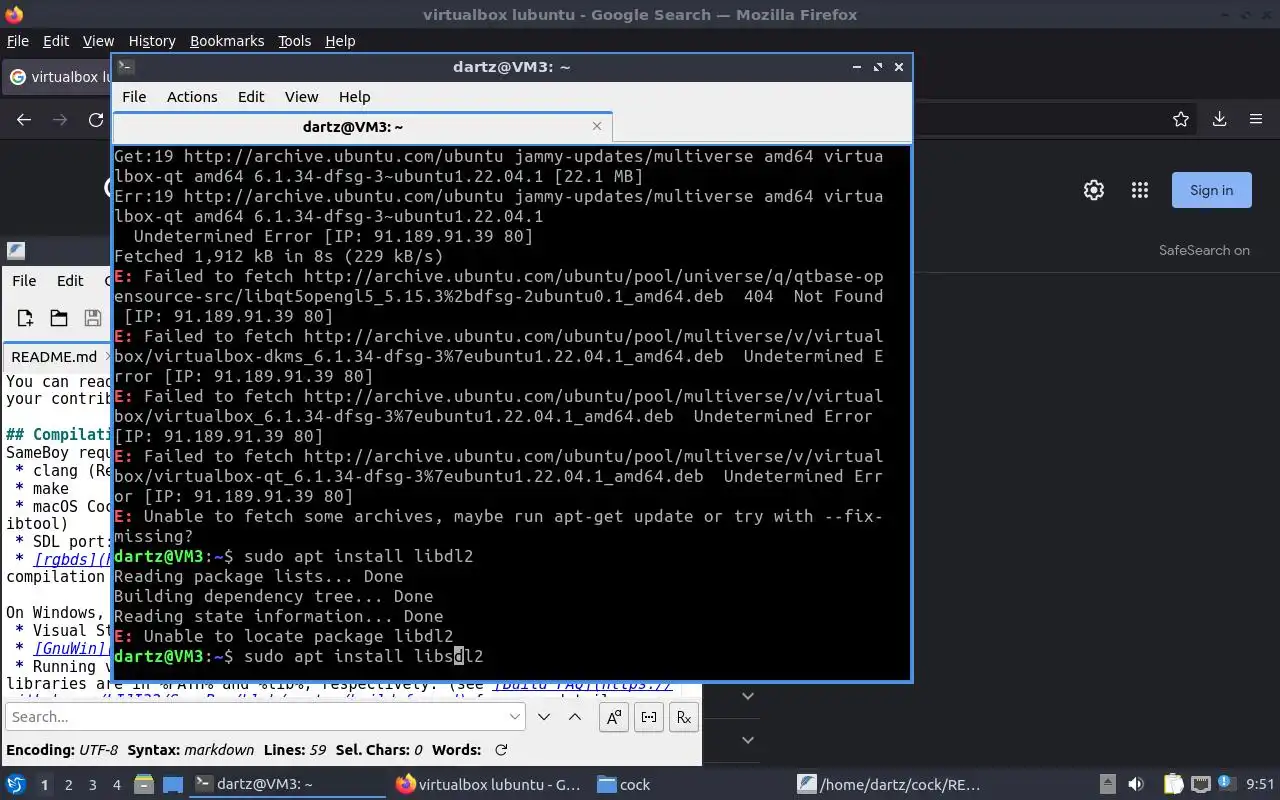Activate the dartz@VM3 terminal taskbar button
This screenshot has height=800, width=1280.
[288, 784]
